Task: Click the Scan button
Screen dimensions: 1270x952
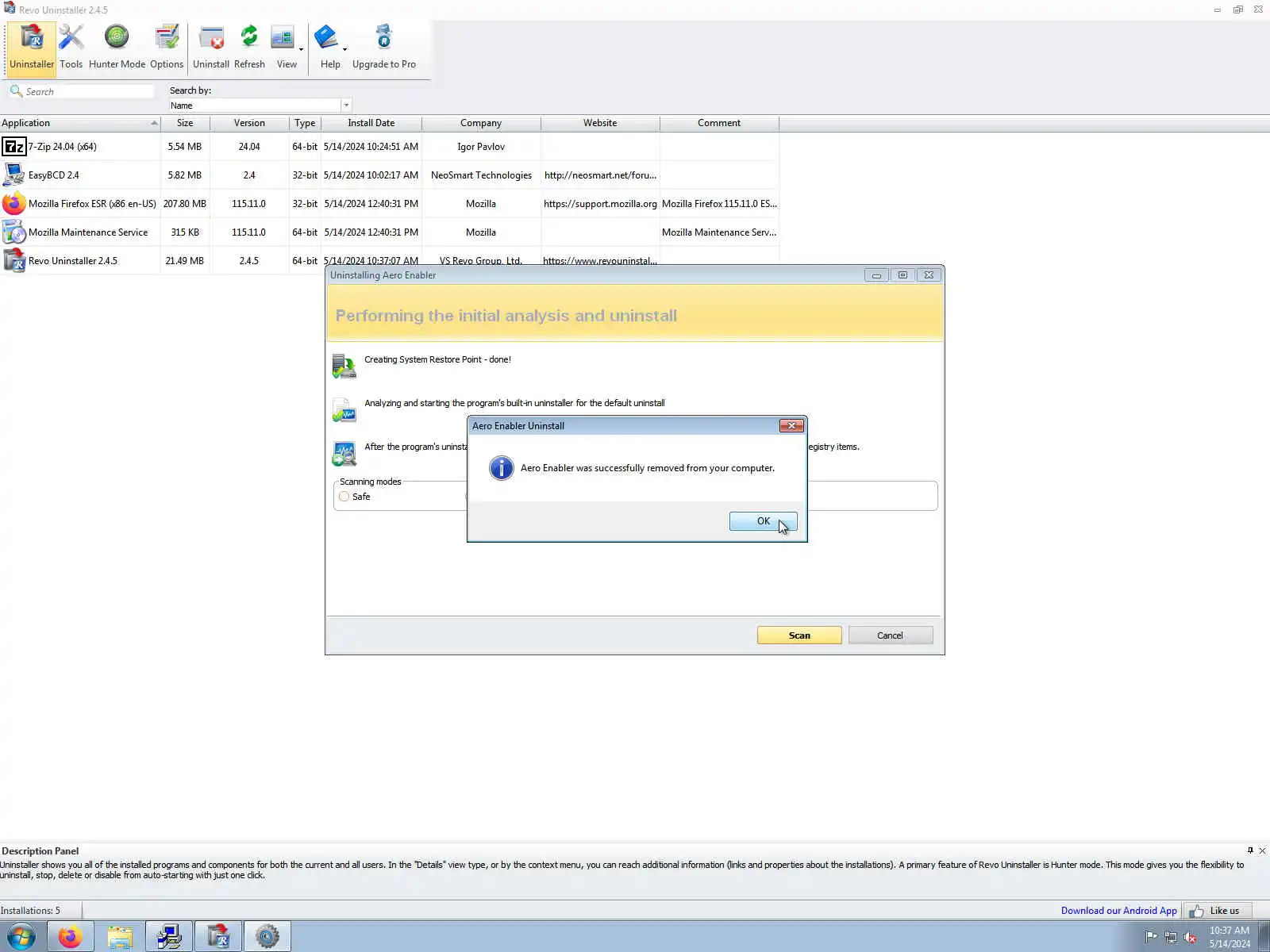Action: pyautogui.click(x=799, y=635)
